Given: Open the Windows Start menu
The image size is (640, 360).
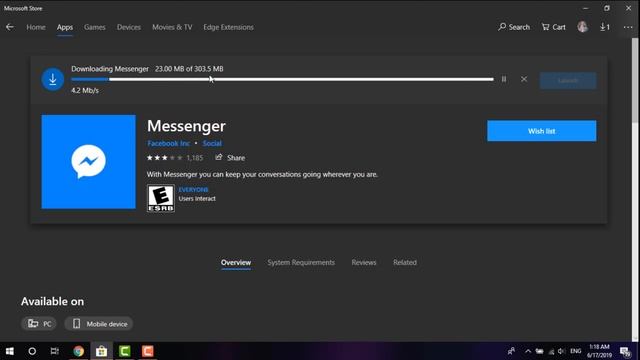Looking at the screenshot, I should point(10,351).
